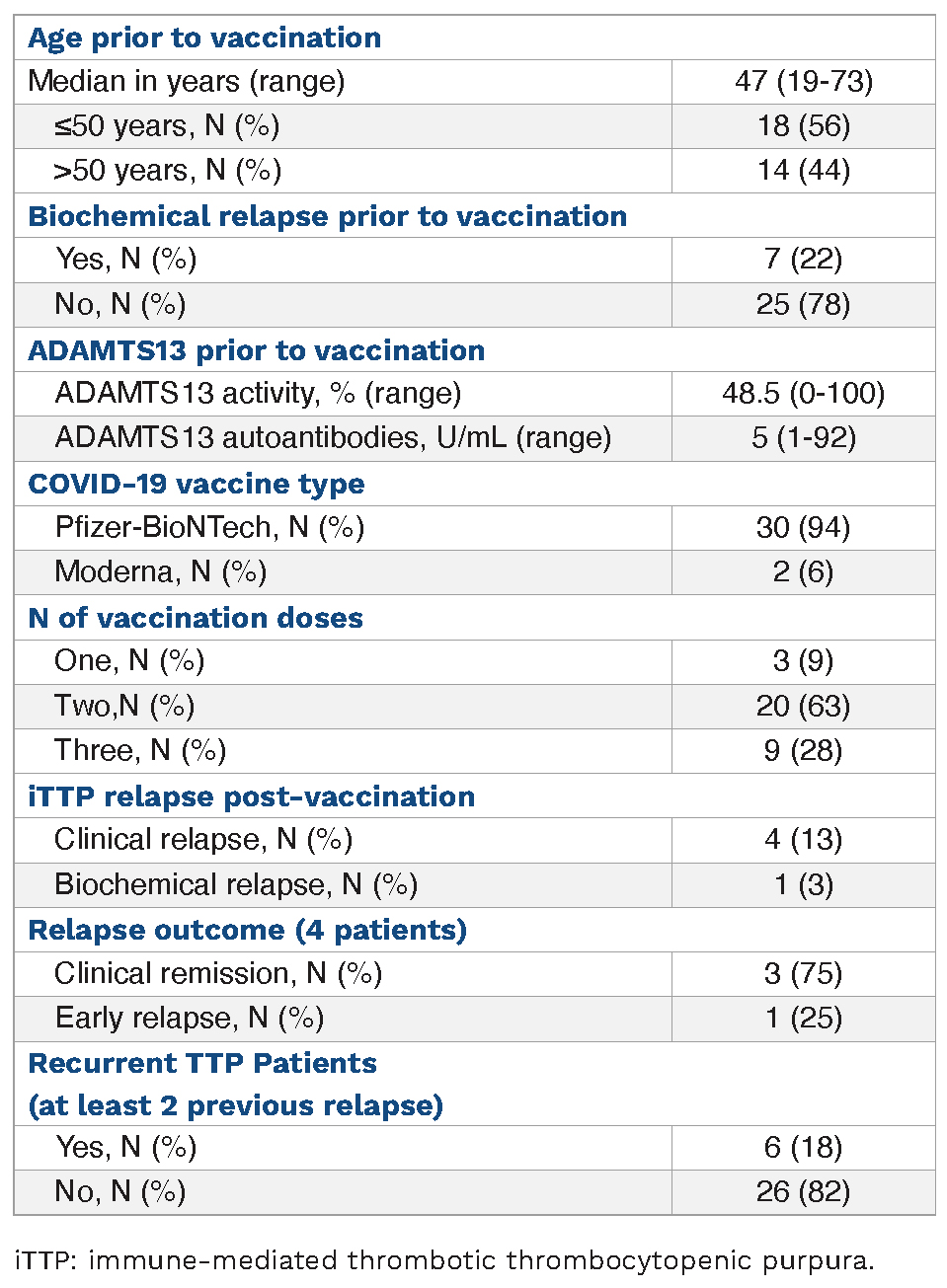
Task: Click the "≤50 years, N (%)" row label
Action: pos(166,126)
